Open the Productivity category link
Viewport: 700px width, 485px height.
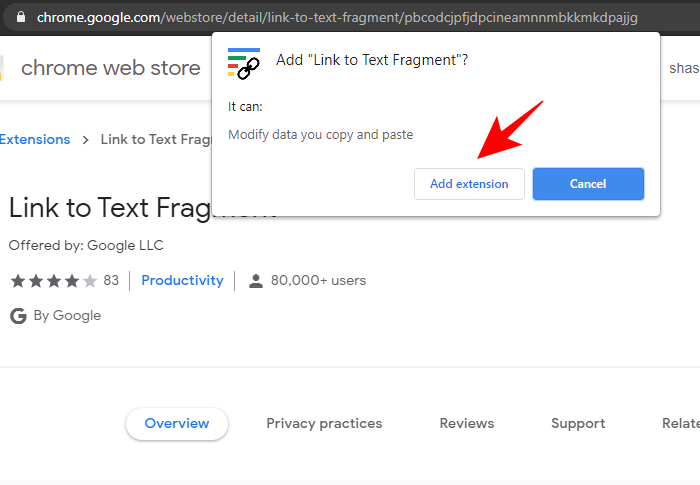click(182, 281)
